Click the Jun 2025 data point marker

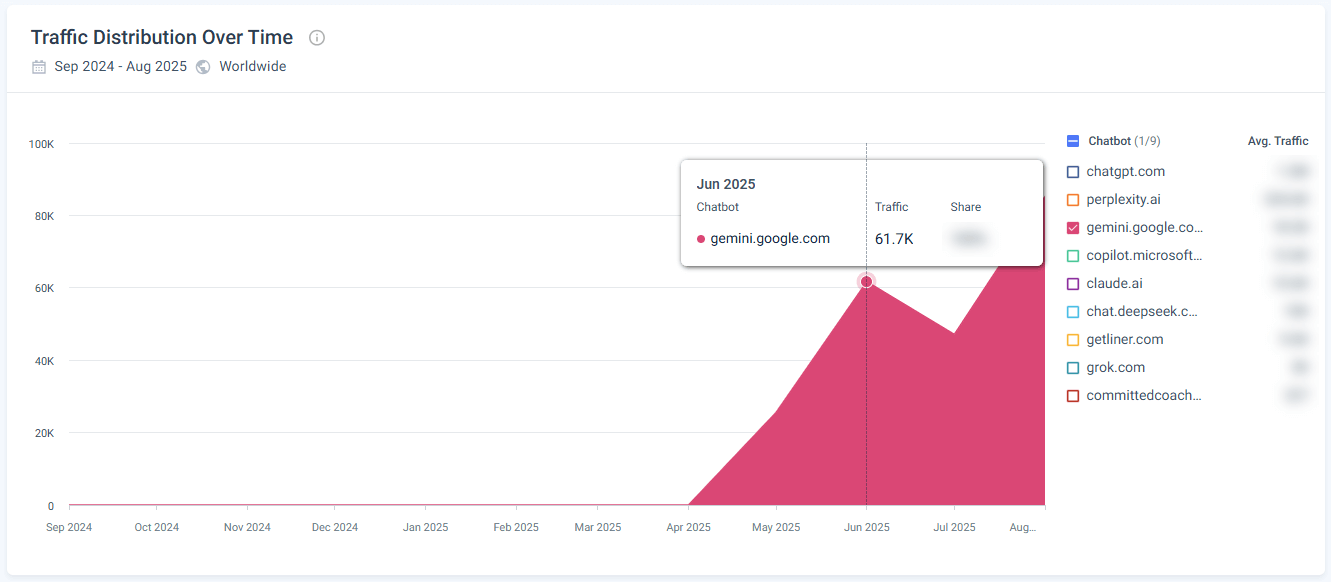pos(866,281)
